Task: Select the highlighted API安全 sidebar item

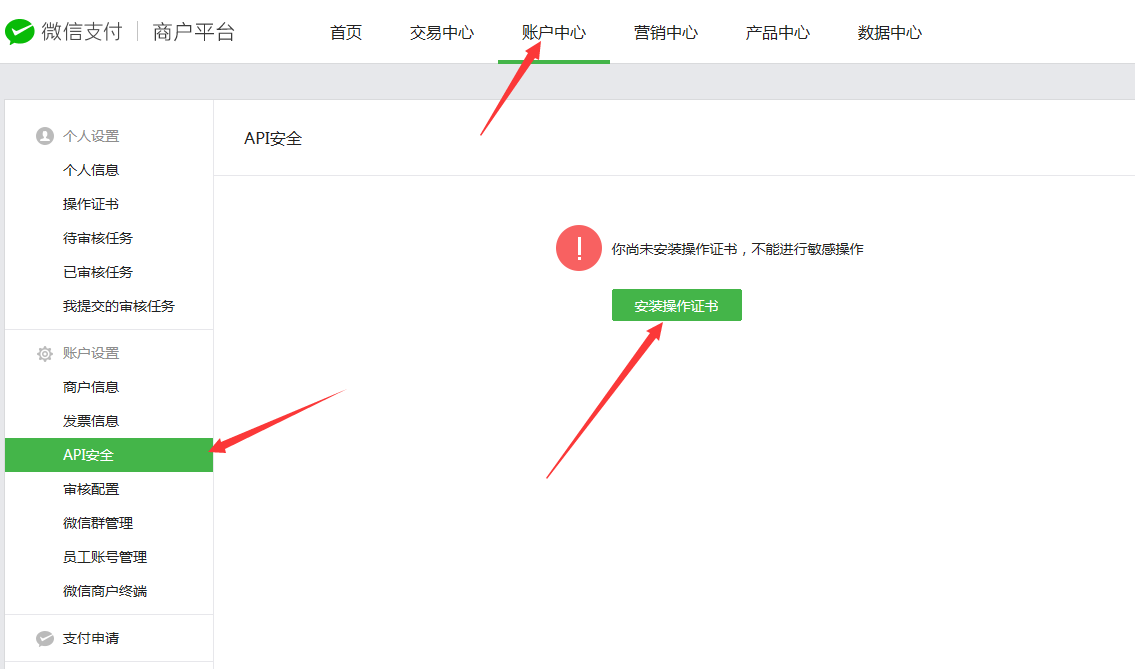Action: click(89, 455)
